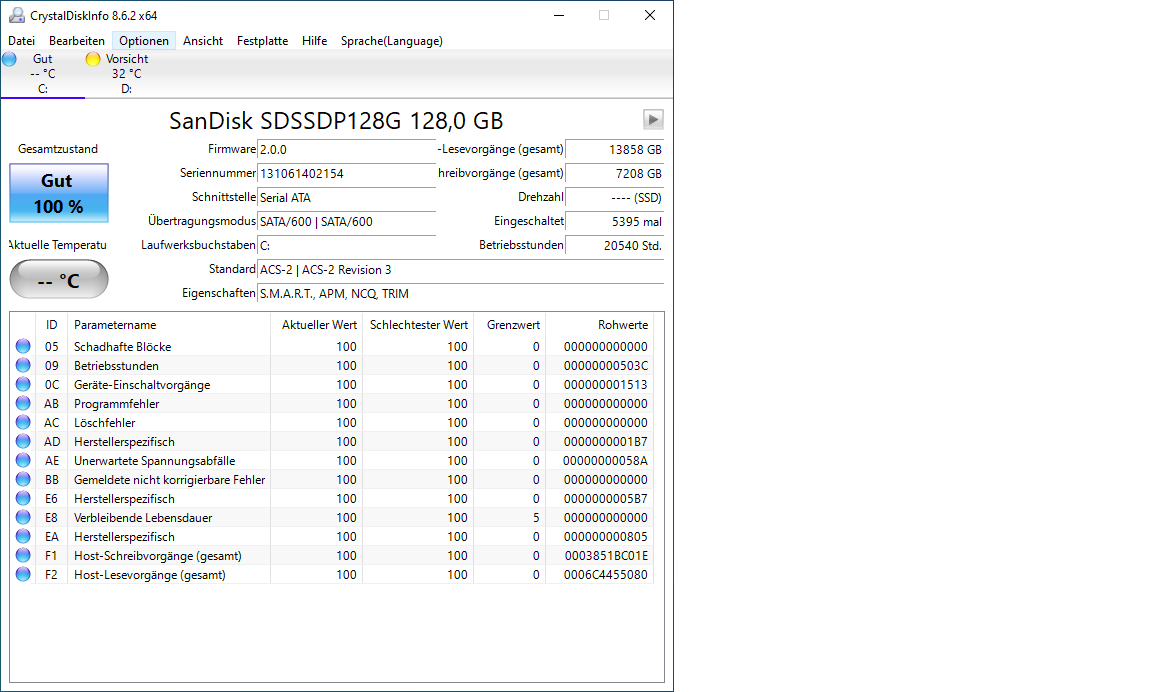1152x692 pixels.
Task: Select the Geräte-Einschaltvorgänge parameter name
Action: pos(142,385)
